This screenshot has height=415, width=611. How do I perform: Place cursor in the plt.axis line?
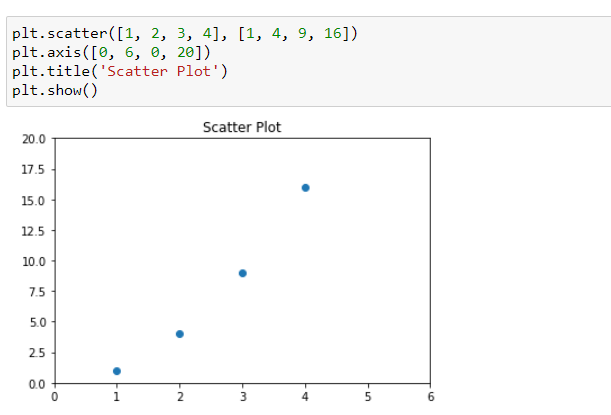[x=111, y=52]
